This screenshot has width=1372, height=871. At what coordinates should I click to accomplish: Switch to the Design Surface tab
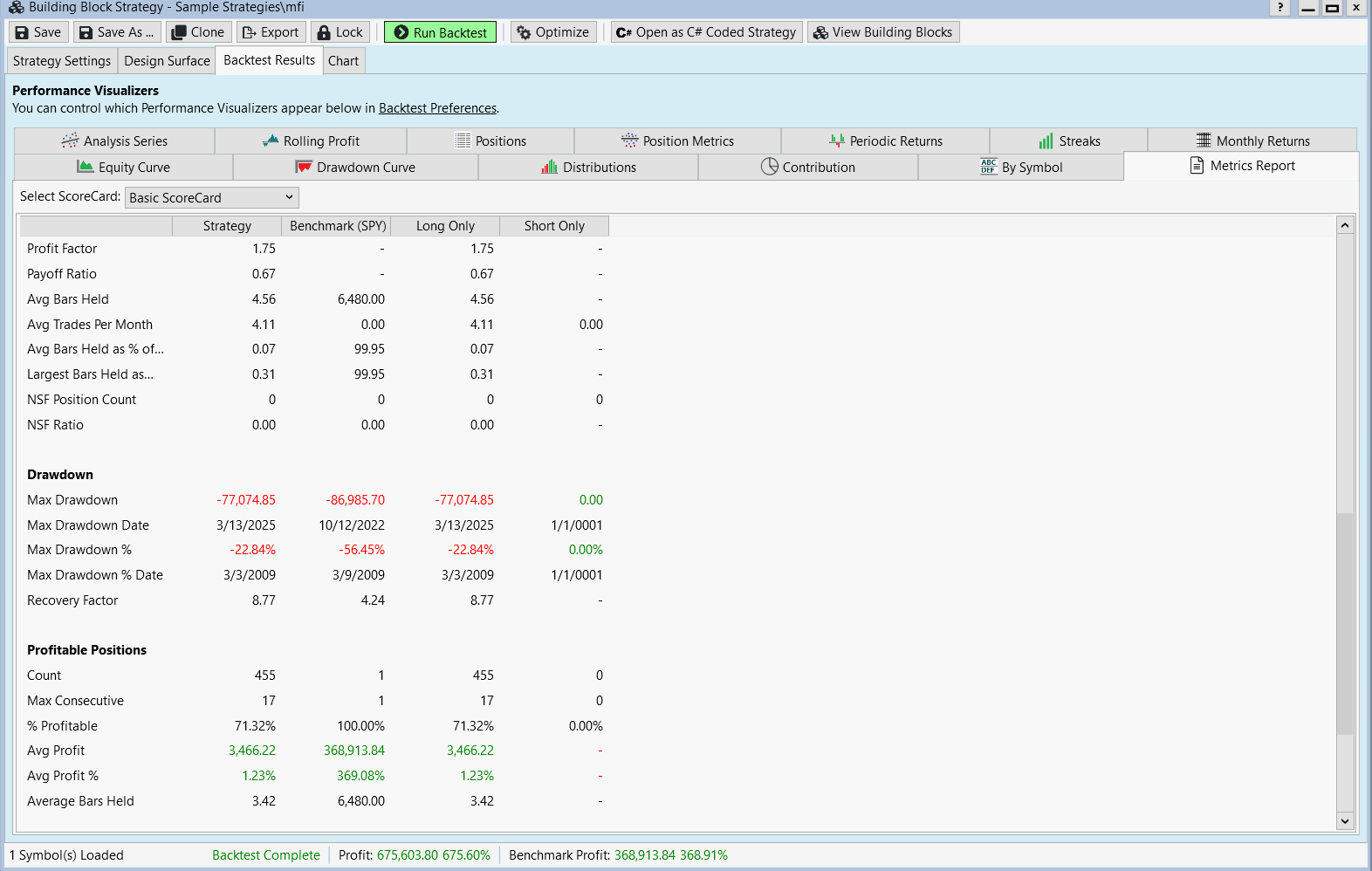[x=167, y=61]
